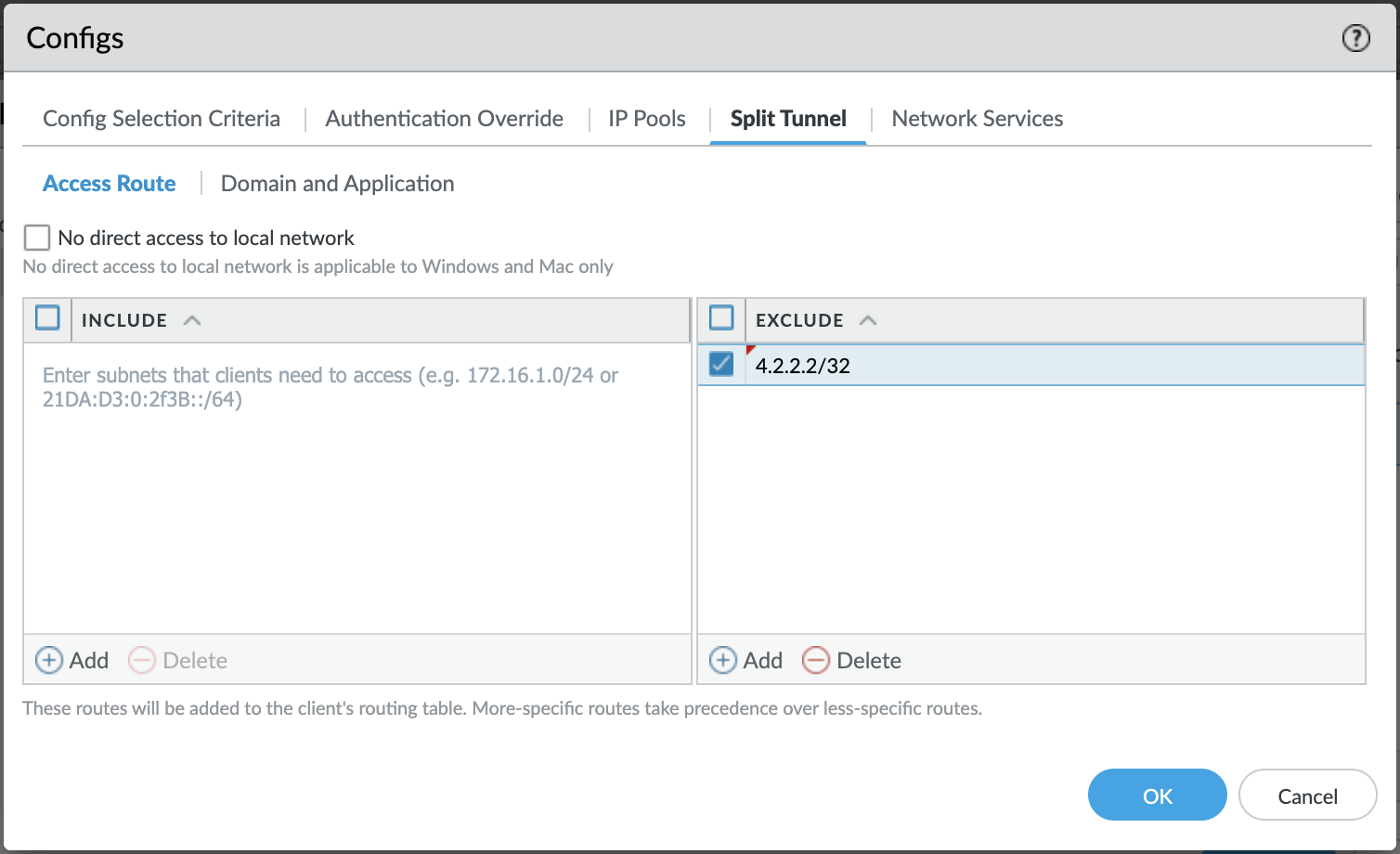Uncheck the 4.2.2.2/32 row checkbox

[x=721, y=365]
